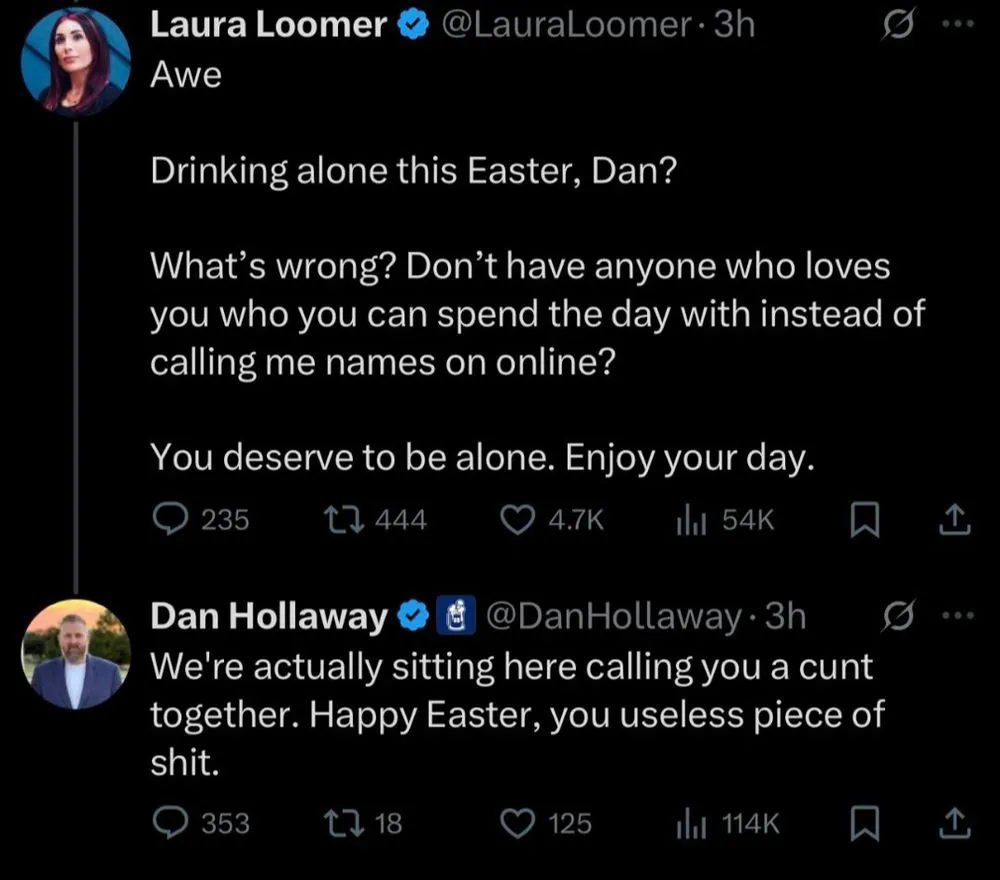Like Dan Hollaway's tweet
Viewport: 1000px width, 880px height.
pyautogui.click(x=515, y=823)
